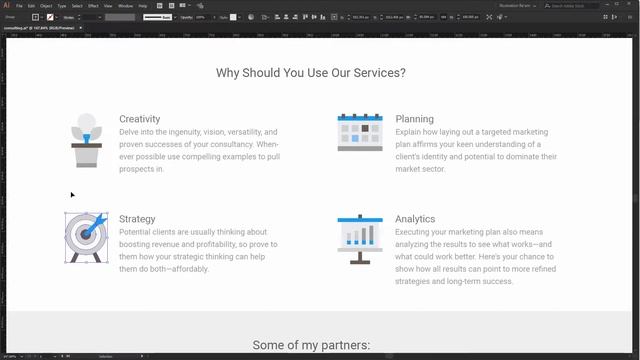Open the zoom level dropdown in status bar
Screen dimensions: 640x360
[21, 356]
